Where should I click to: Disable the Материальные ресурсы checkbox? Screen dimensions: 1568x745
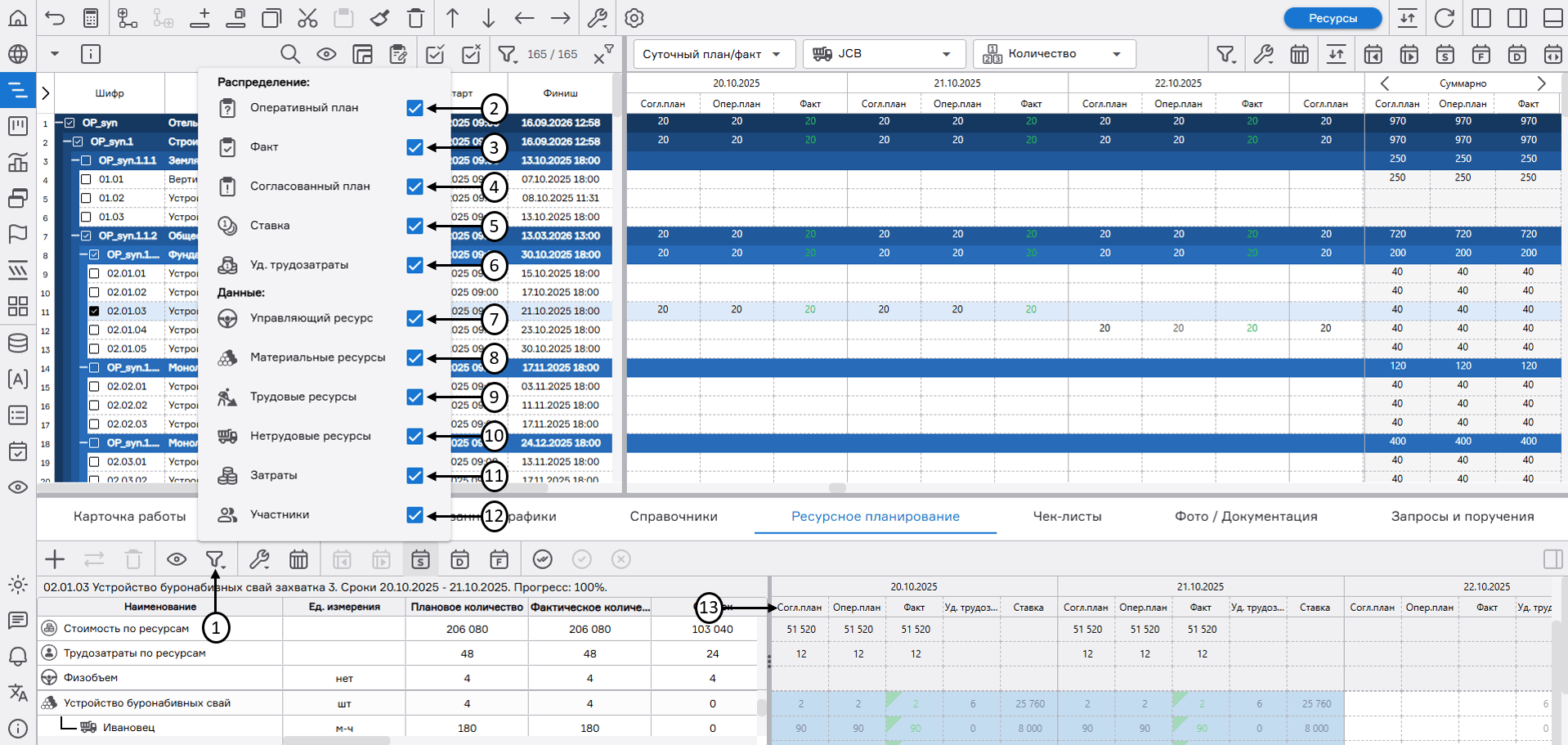click(414, 358)
